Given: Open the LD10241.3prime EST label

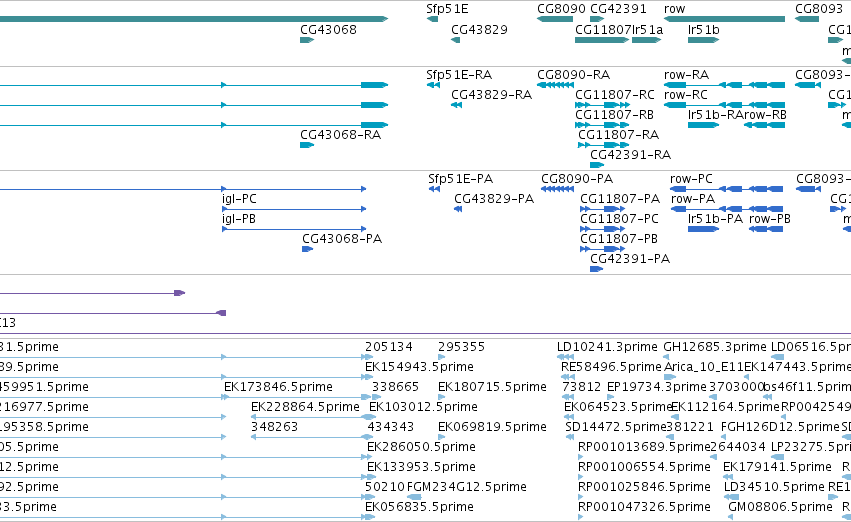Looking at the screenshot, I should point(607,347).
